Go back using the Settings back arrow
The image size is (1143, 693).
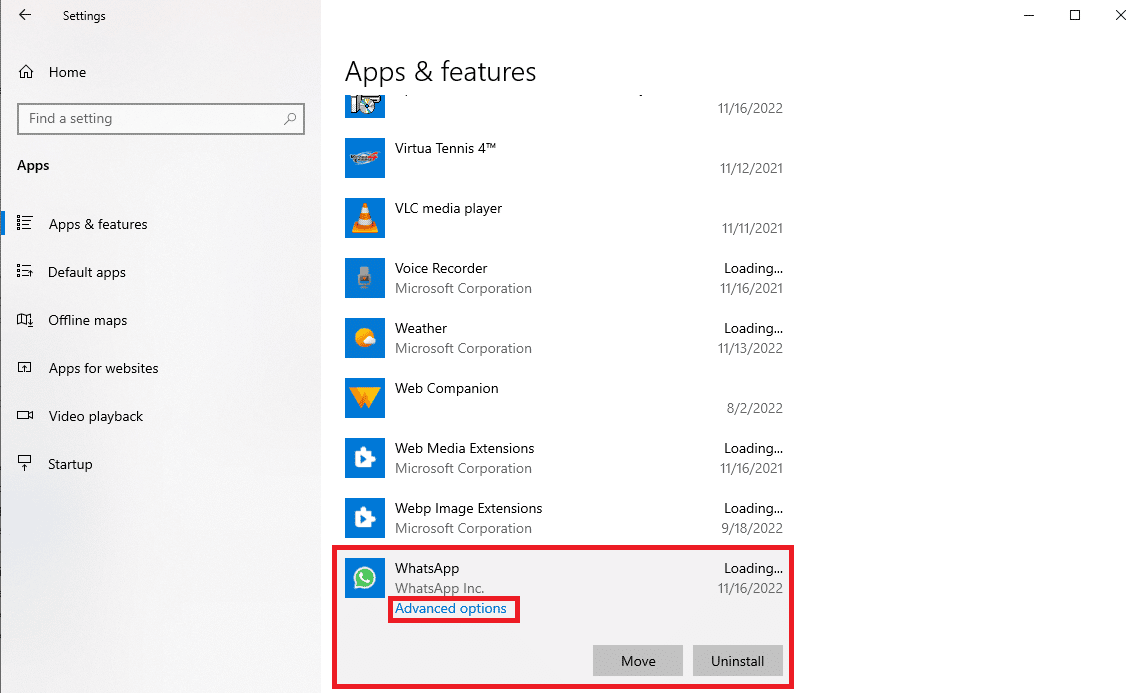point(25,15)
